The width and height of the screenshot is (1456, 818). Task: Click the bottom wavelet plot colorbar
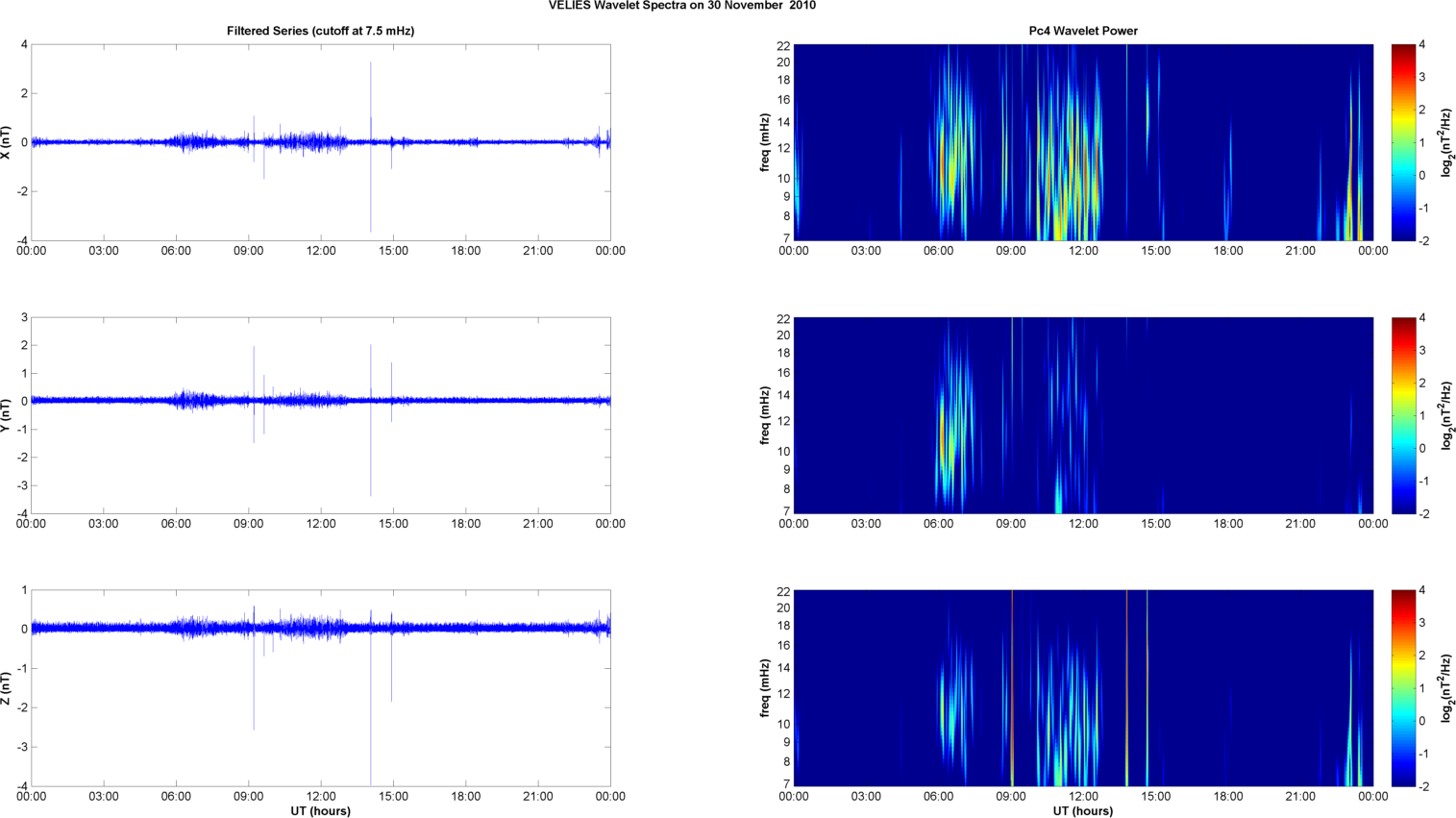click(x=1403, y=688)
